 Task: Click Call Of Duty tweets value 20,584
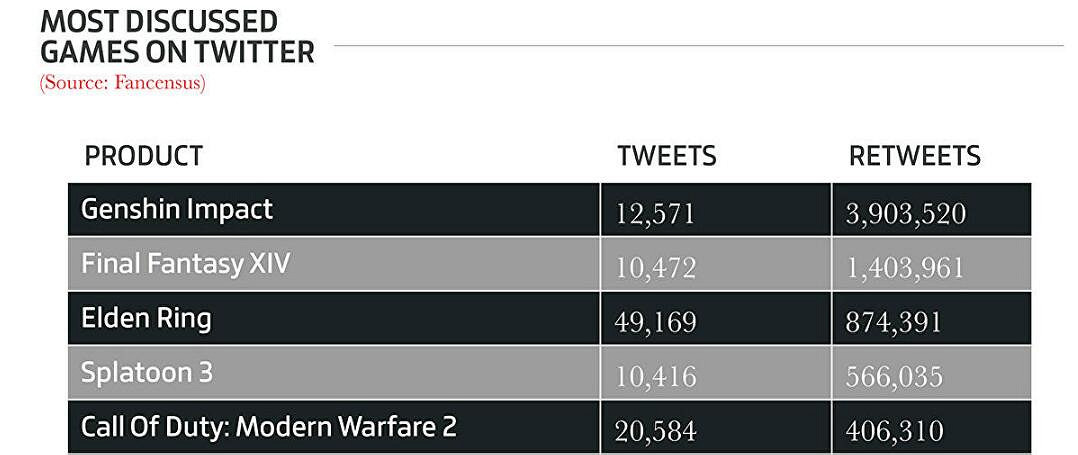(x=656, y=431)
